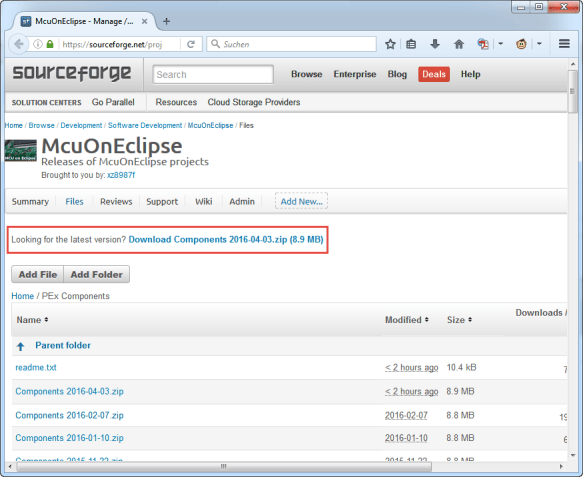This screenshot has width=583, height=477.
Task: Click the horizontal scrollbar thumb
Action: coord(223,466)
